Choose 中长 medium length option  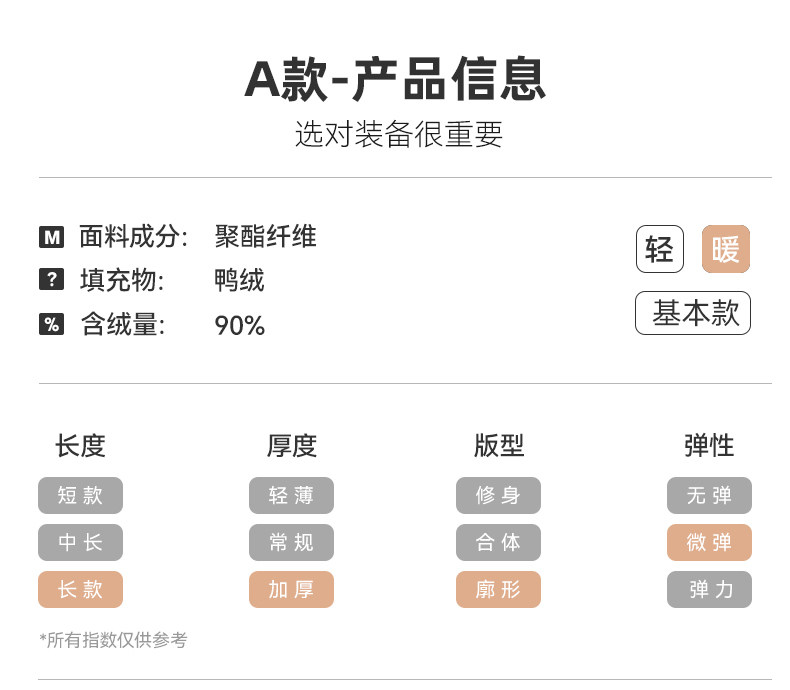pos(80,542)
